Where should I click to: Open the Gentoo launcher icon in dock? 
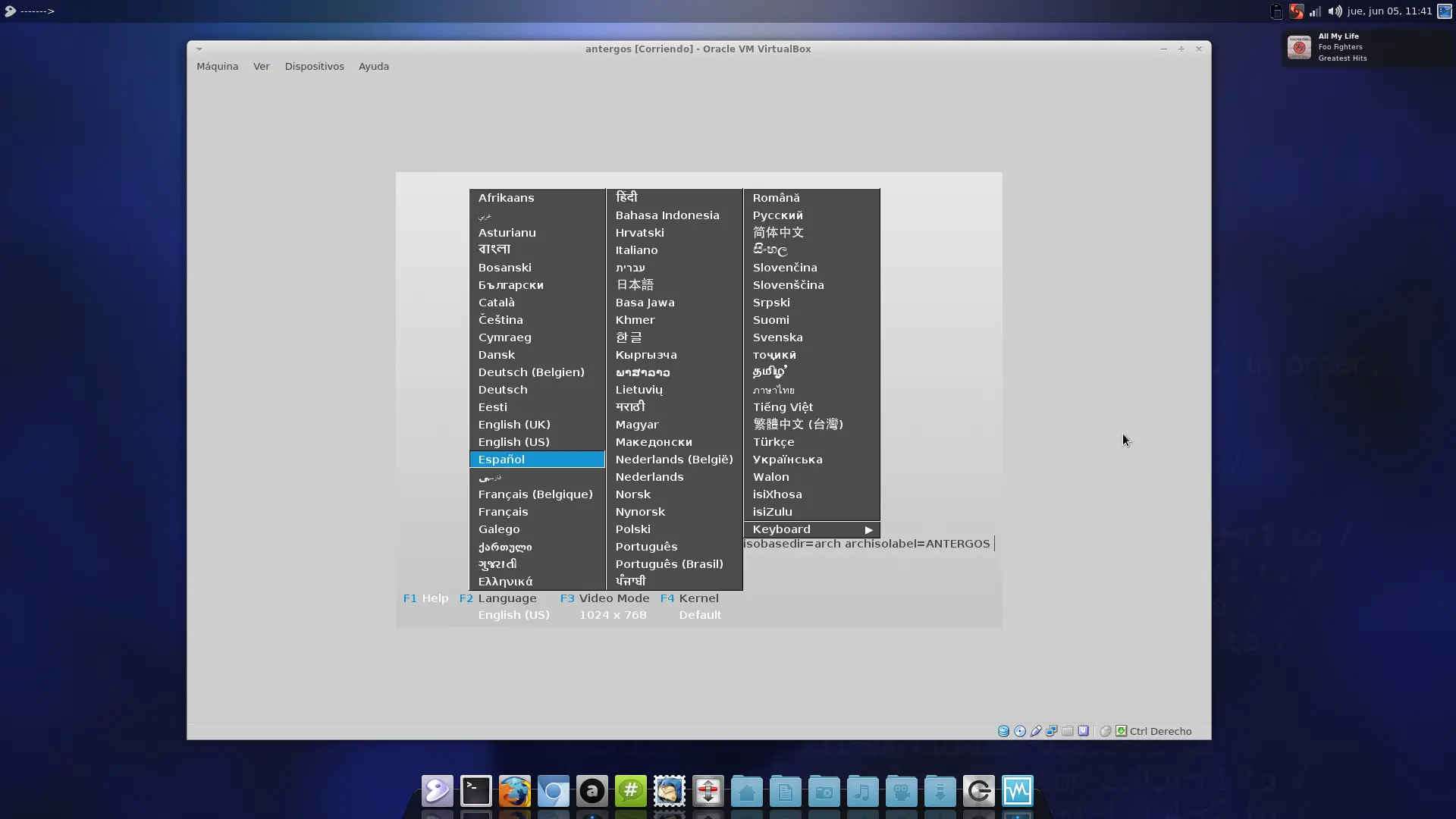438,791
